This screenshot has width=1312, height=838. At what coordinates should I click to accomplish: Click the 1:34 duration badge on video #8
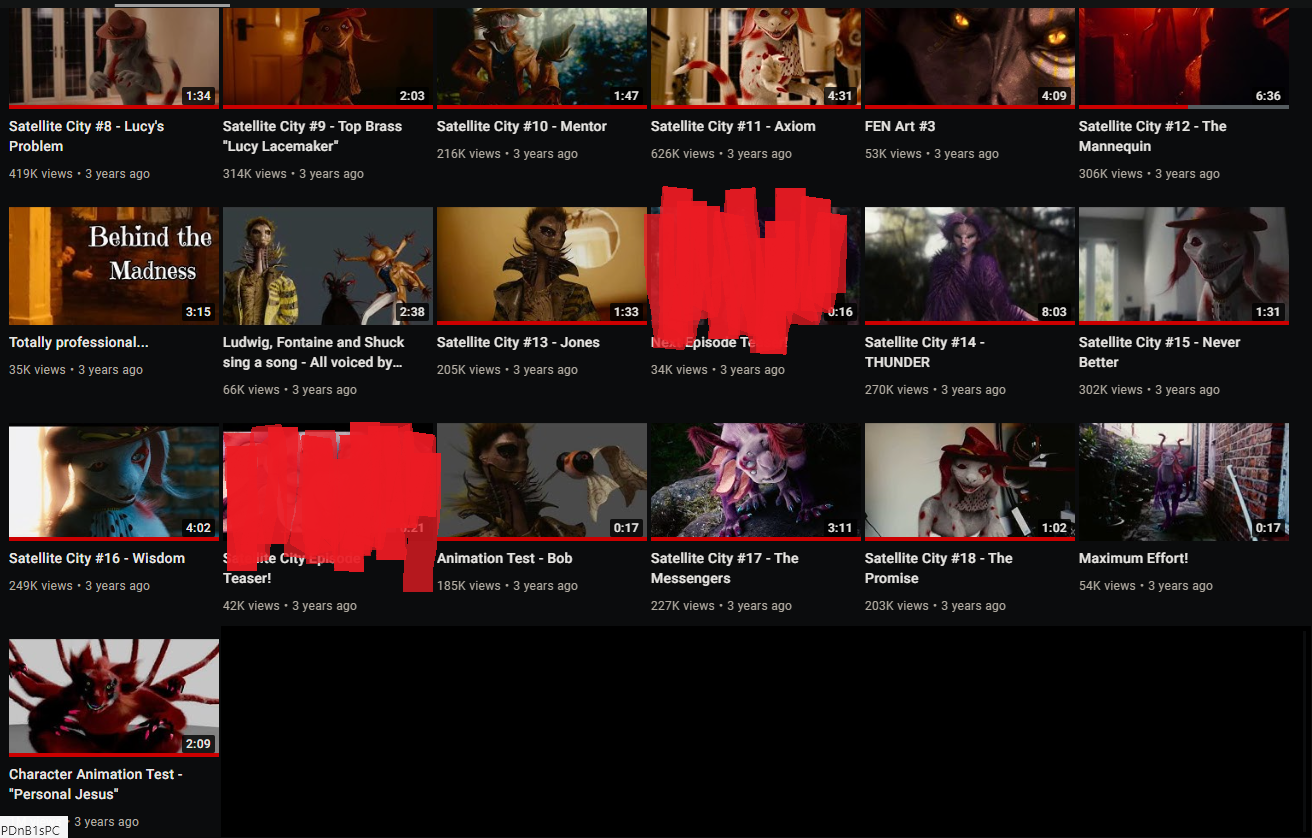199,96
